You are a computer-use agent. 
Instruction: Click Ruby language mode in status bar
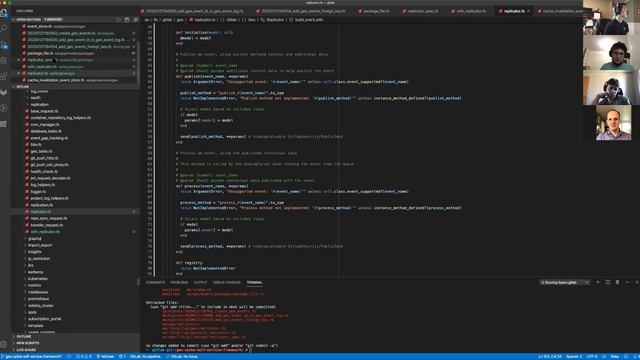click(615, 356)
